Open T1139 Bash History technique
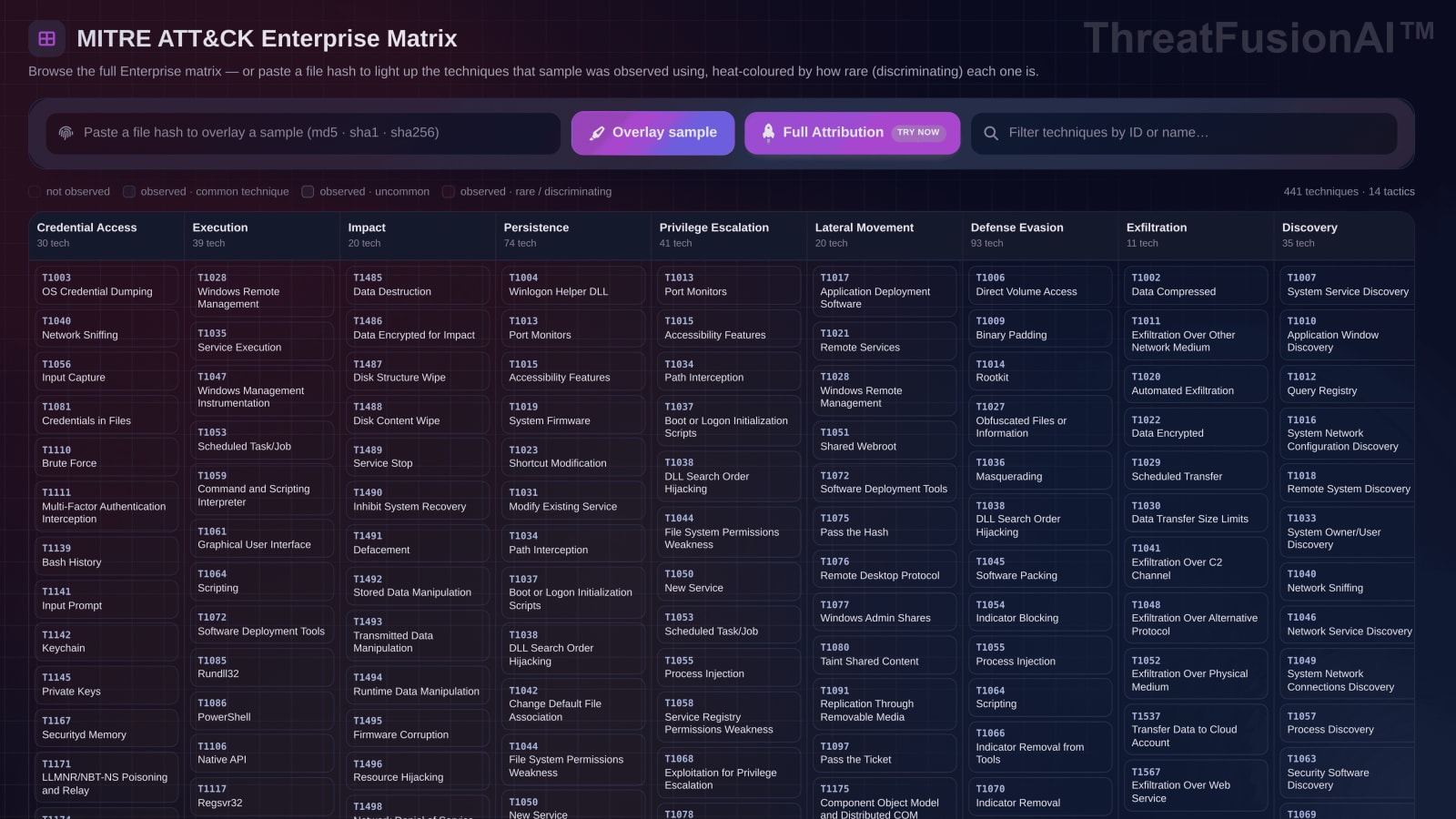This screenshot has height=819, width=1456. click(106, 556)
